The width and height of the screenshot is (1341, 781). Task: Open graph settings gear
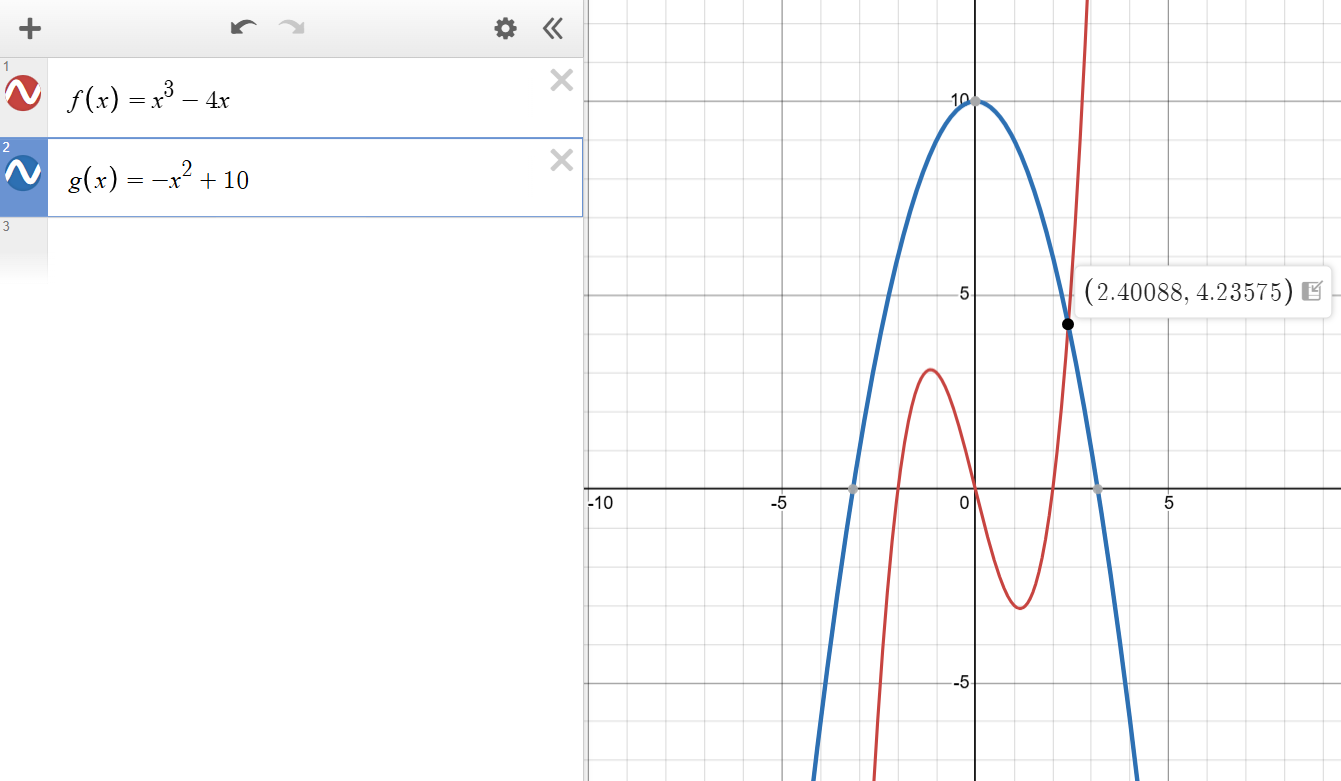506,28
